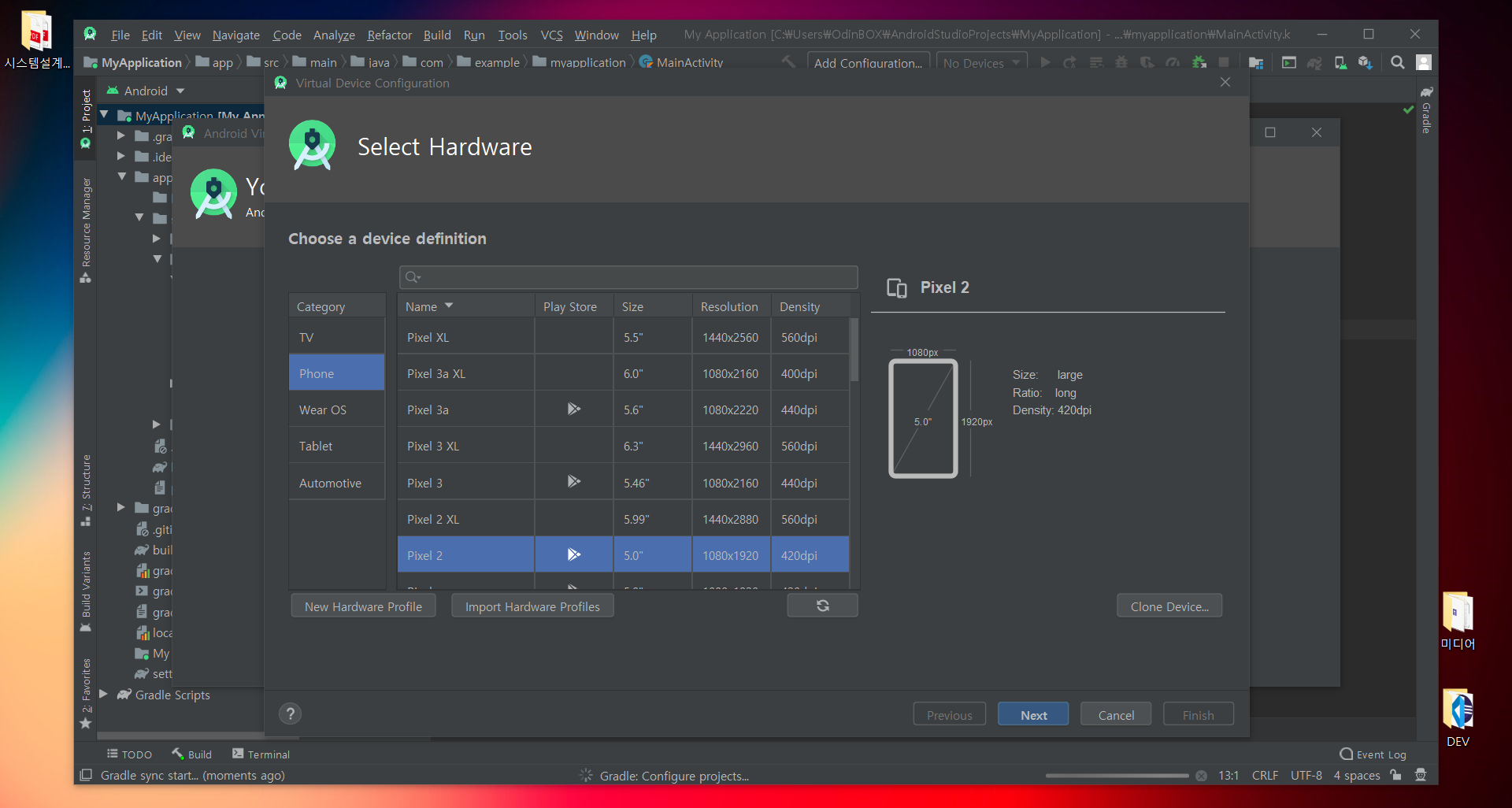The height and width of the screenshot is (808, 1512).
Task: Expand the .gra folder tree node
Action: pyautogui.click(x=121, y=135)
